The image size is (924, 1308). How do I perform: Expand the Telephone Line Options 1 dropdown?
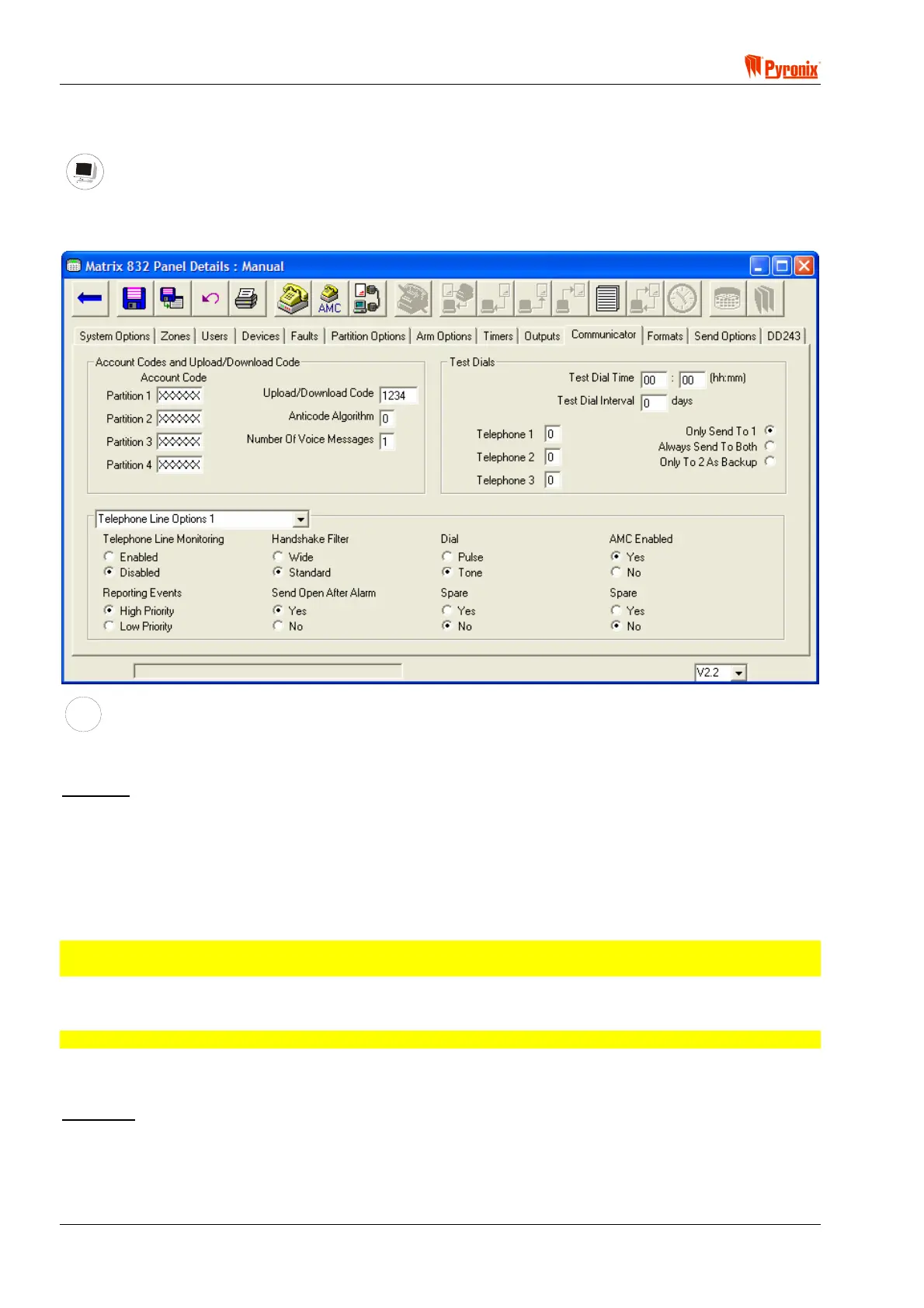tap(301, 519)
